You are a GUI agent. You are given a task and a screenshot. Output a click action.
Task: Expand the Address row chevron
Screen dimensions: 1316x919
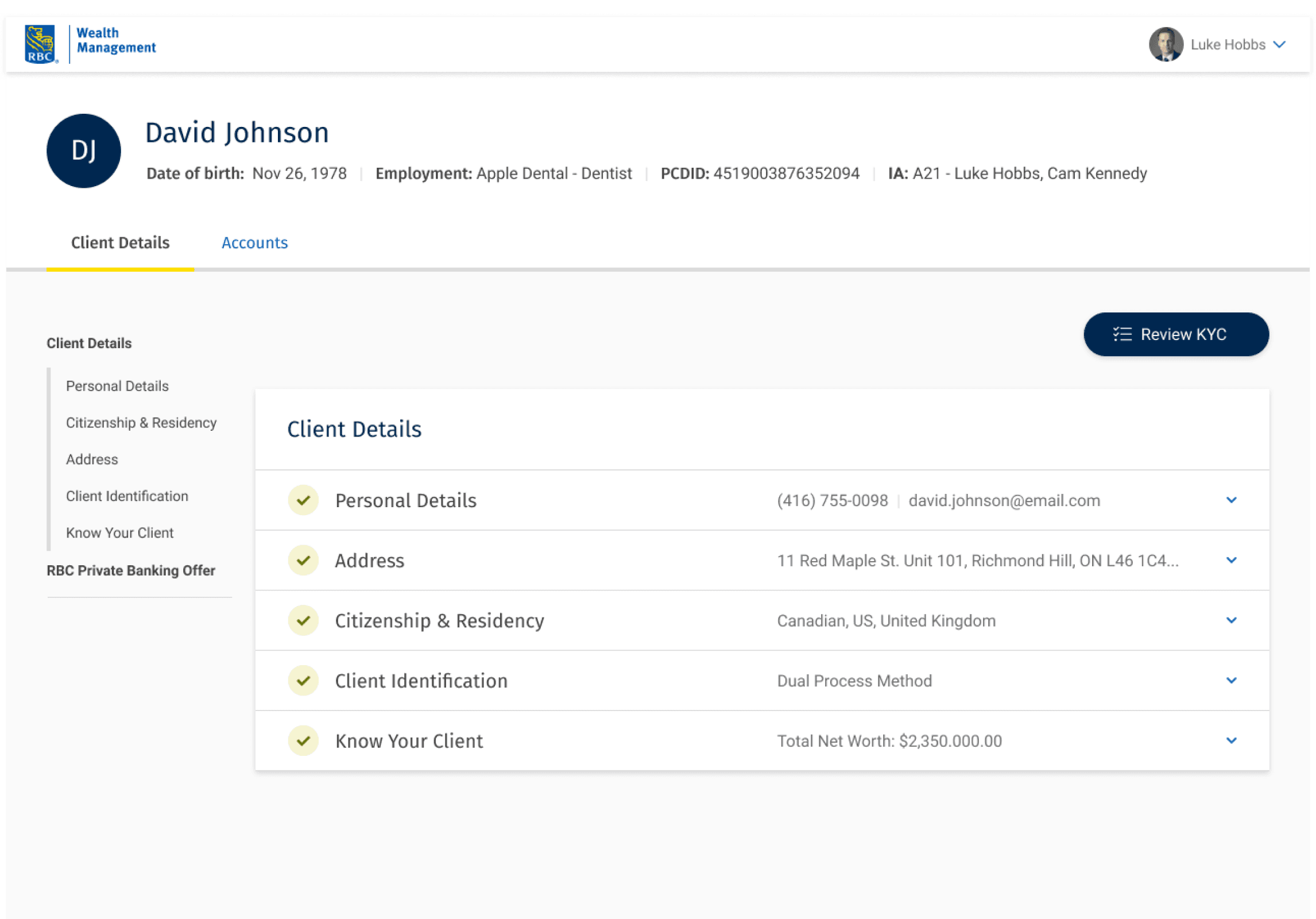[x=1231, y=560]
